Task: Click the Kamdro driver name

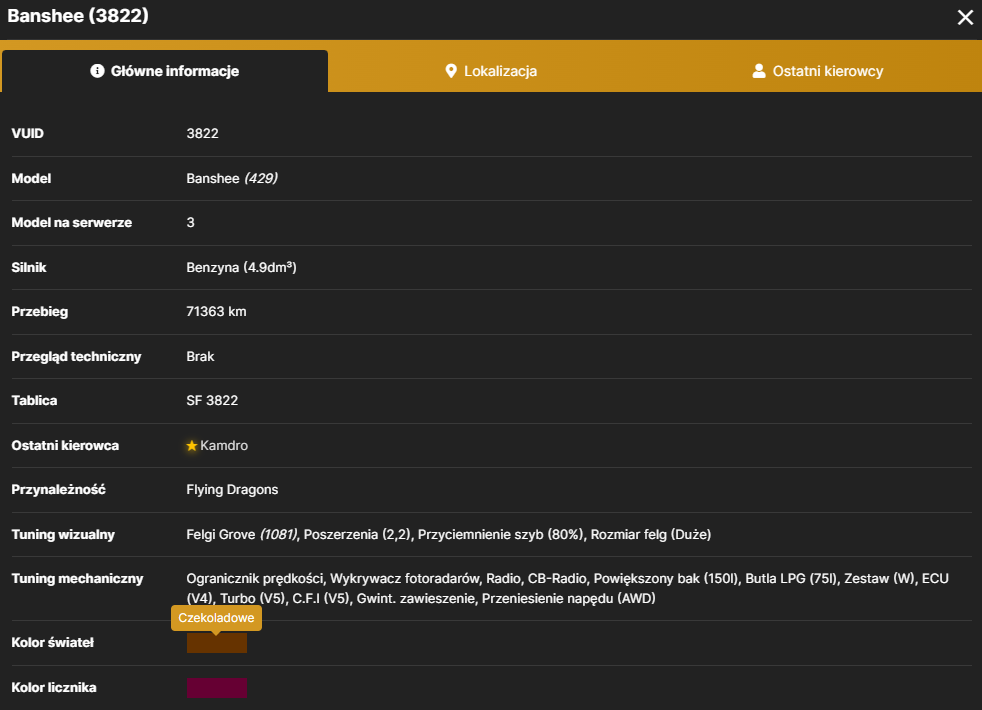Action: (224, 446)
